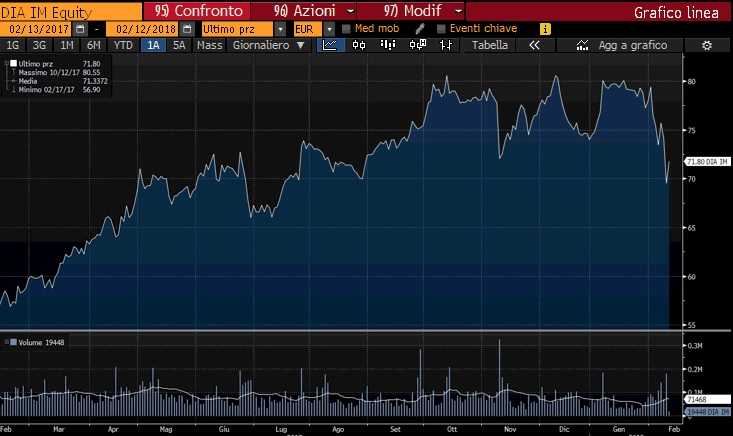Open the EUR currency dropdown arrow
Image resolution: width=733 pixels, height=436 pixels.
(330, 29)
